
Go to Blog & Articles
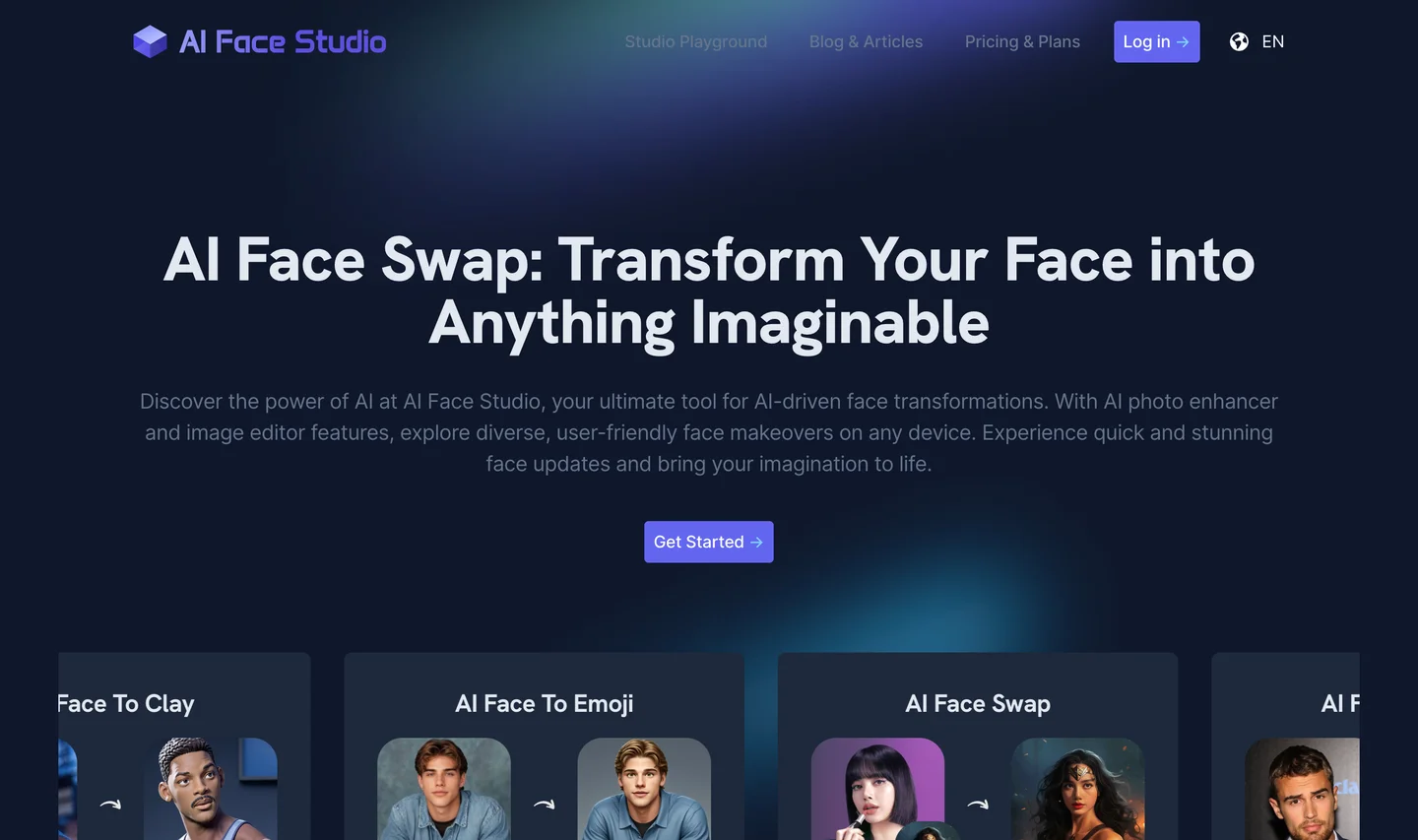coord(866,41)
